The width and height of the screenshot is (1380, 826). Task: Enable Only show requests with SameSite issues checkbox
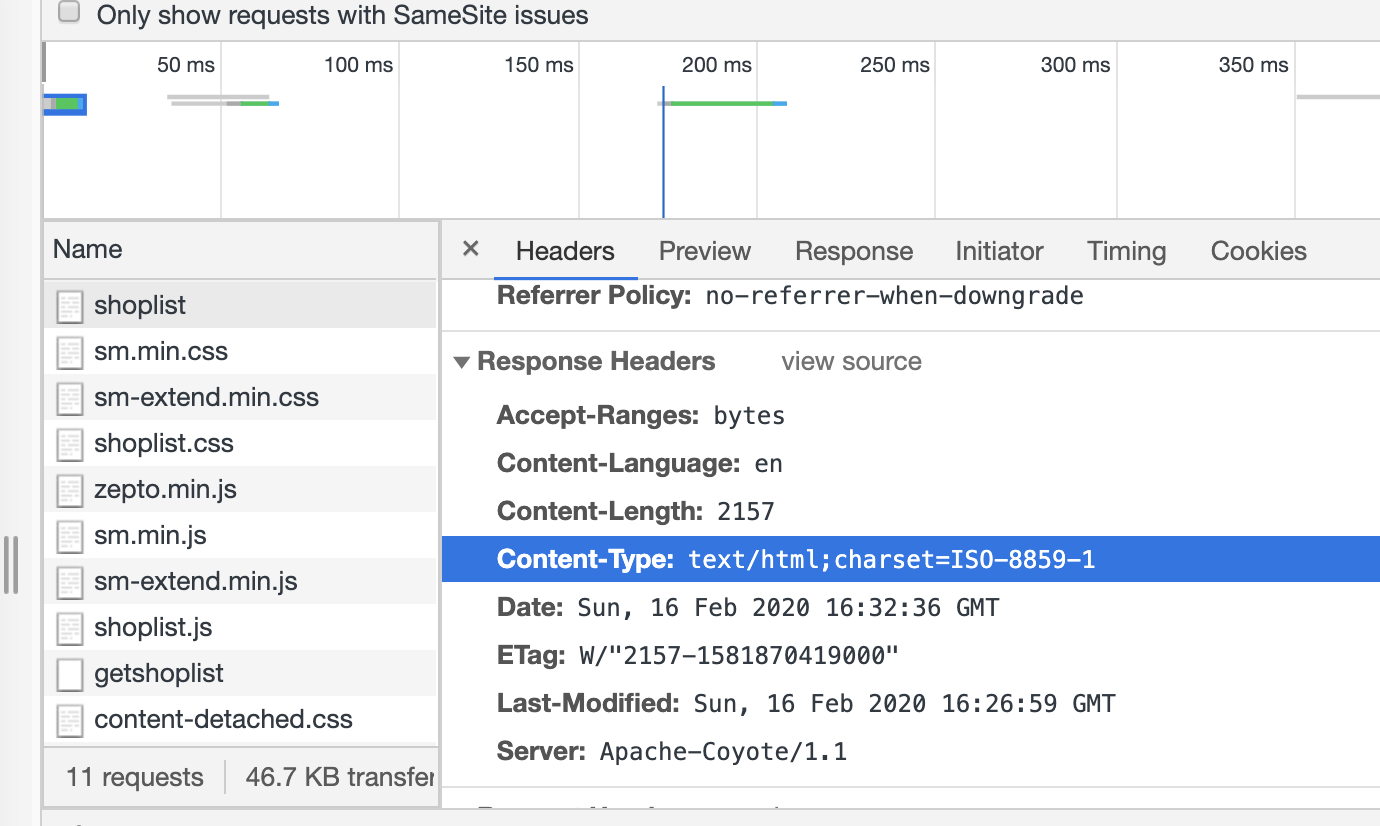click(x=69, y=13)
